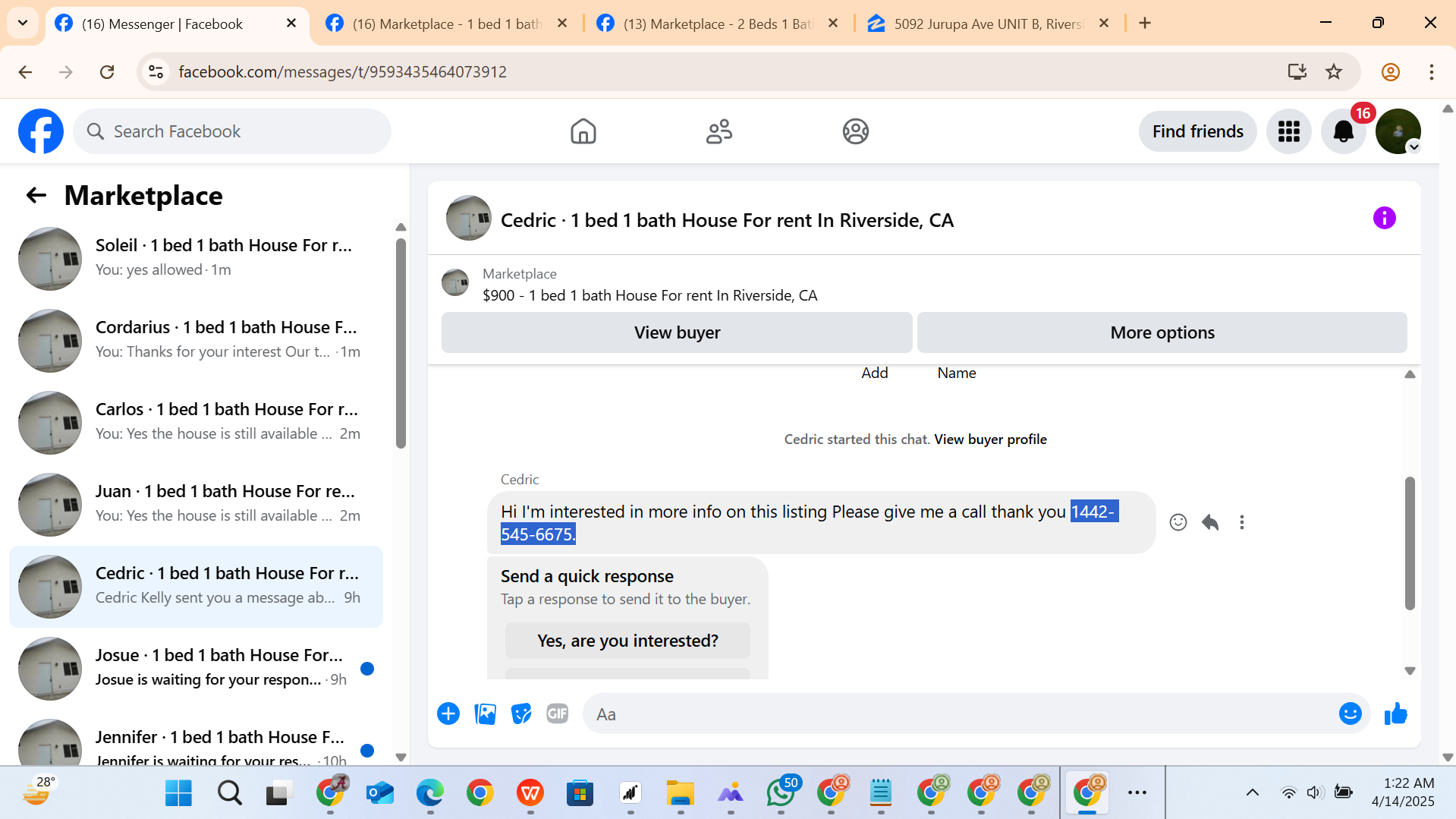Open the account profile picture menu
Screen dimensions: 1456x819
point(1398,131)
